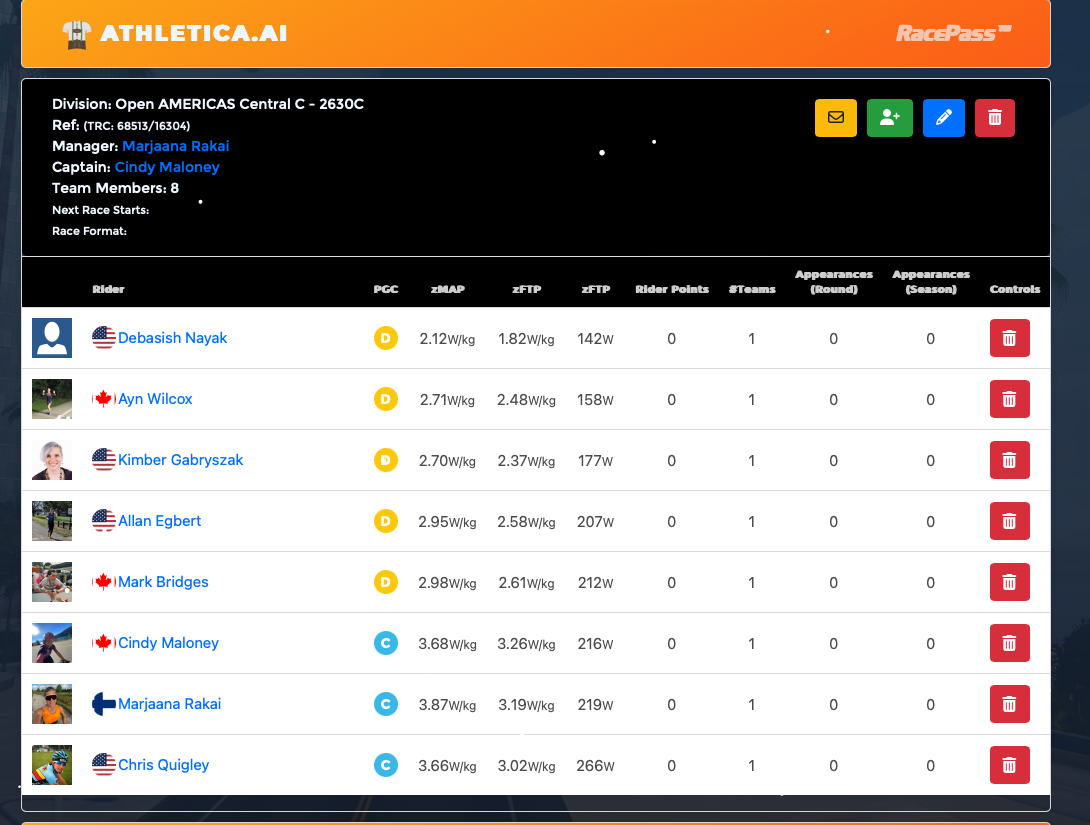Click Ayn Wilcox's D category badge
The height and width of the screenshot is (825, 1090).
point(386,399)
